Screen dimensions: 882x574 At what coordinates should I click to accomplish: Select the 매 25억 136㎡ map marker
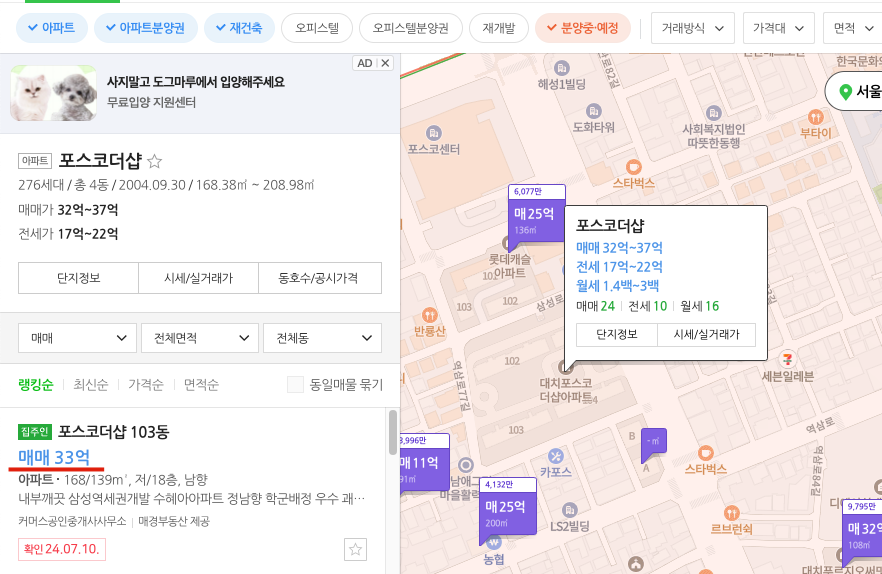point(536,214)
